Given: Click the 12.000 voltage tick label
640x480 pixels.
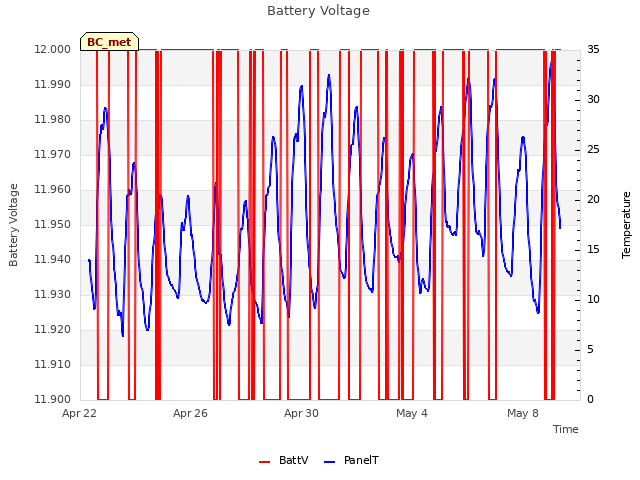Looking at the screenshot, I should coord(52,49).
